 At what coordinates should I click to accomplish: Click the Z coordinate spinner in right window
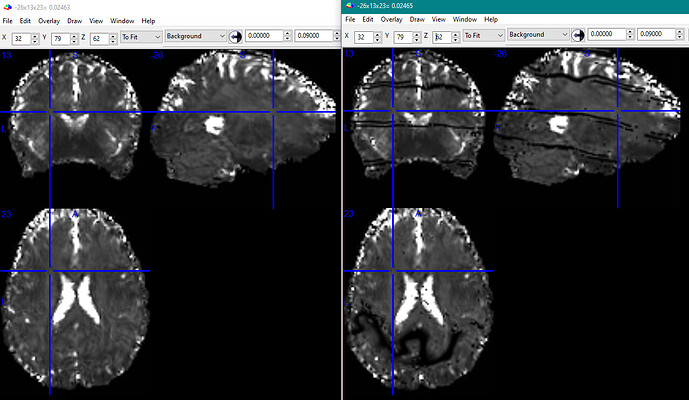456,37
